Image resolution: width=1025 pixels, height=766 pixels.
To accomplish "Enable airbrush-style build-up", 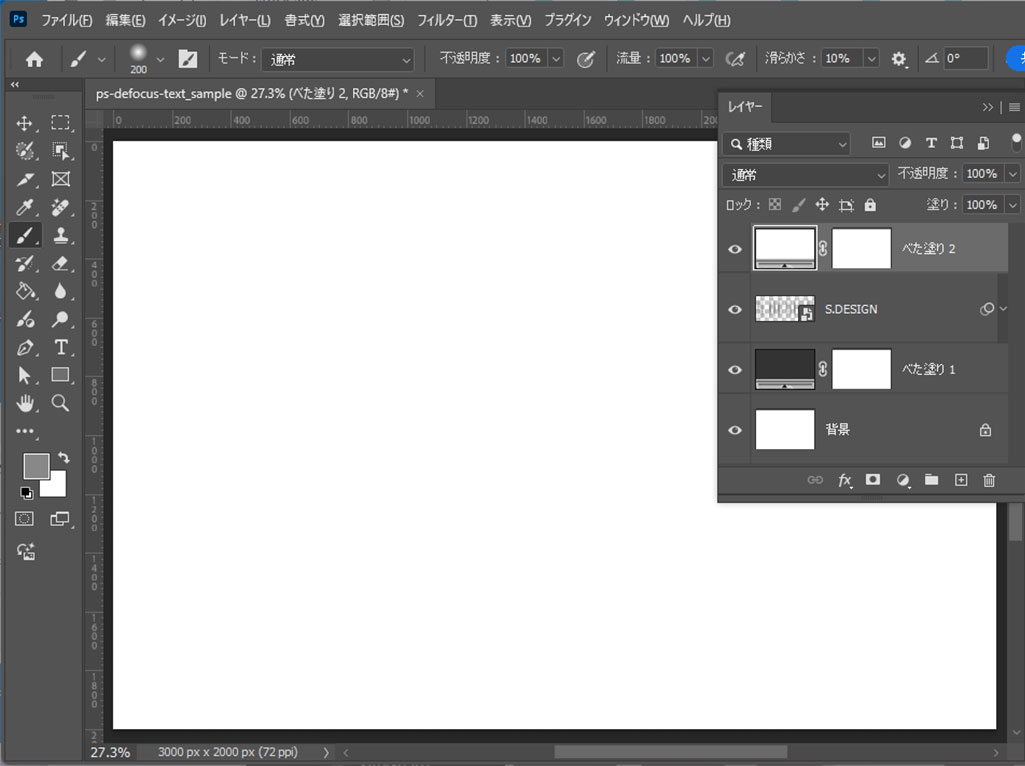I will coord(735,59).
